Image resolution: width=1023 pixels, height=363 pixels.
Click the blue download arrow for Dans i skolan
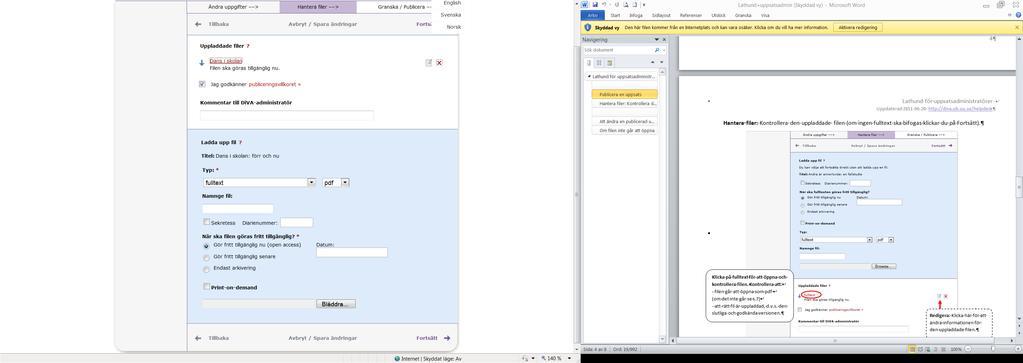[202, 63]
